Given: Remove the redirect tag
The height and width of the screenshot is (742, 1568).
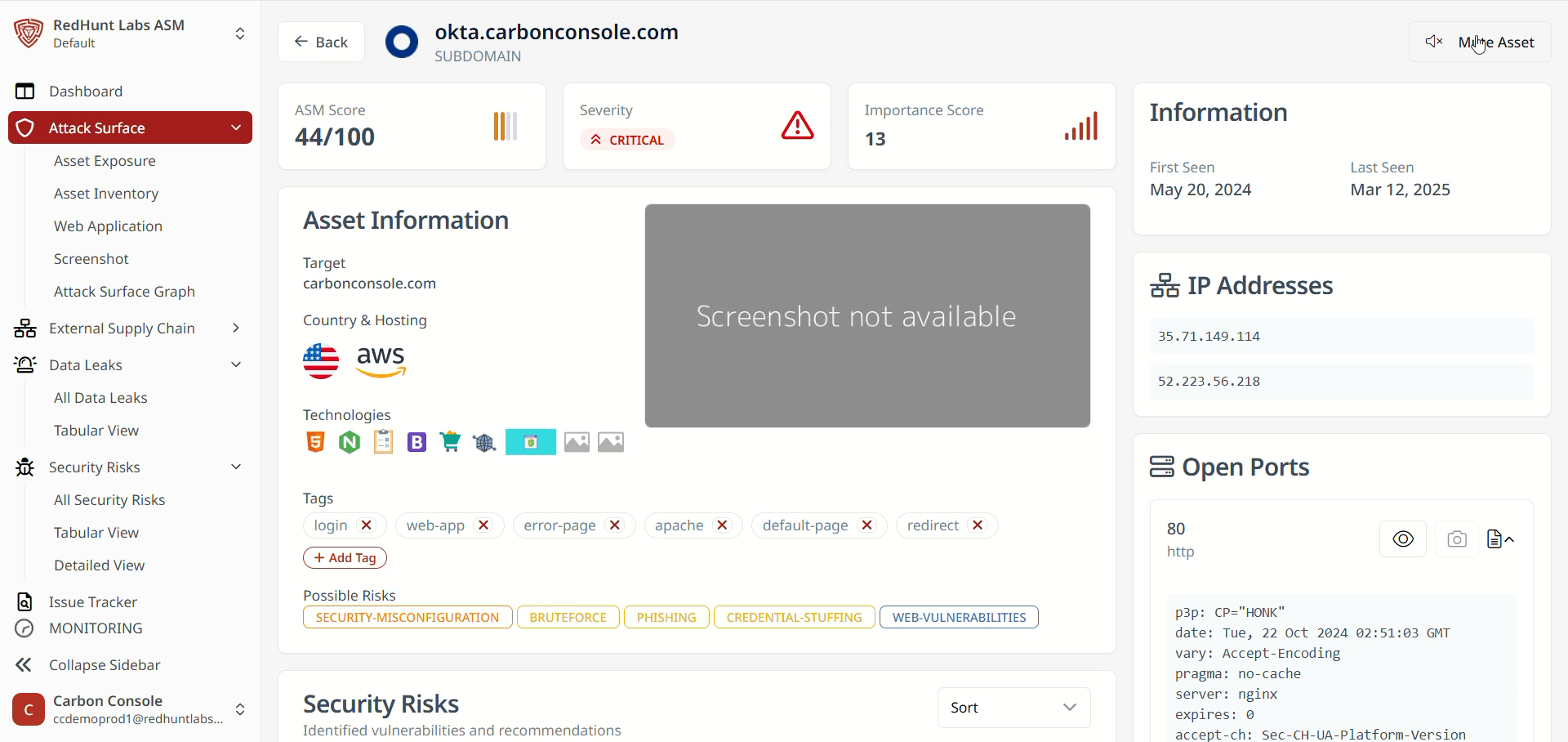Looking at the screenshot, I should (x=978, y=525).
